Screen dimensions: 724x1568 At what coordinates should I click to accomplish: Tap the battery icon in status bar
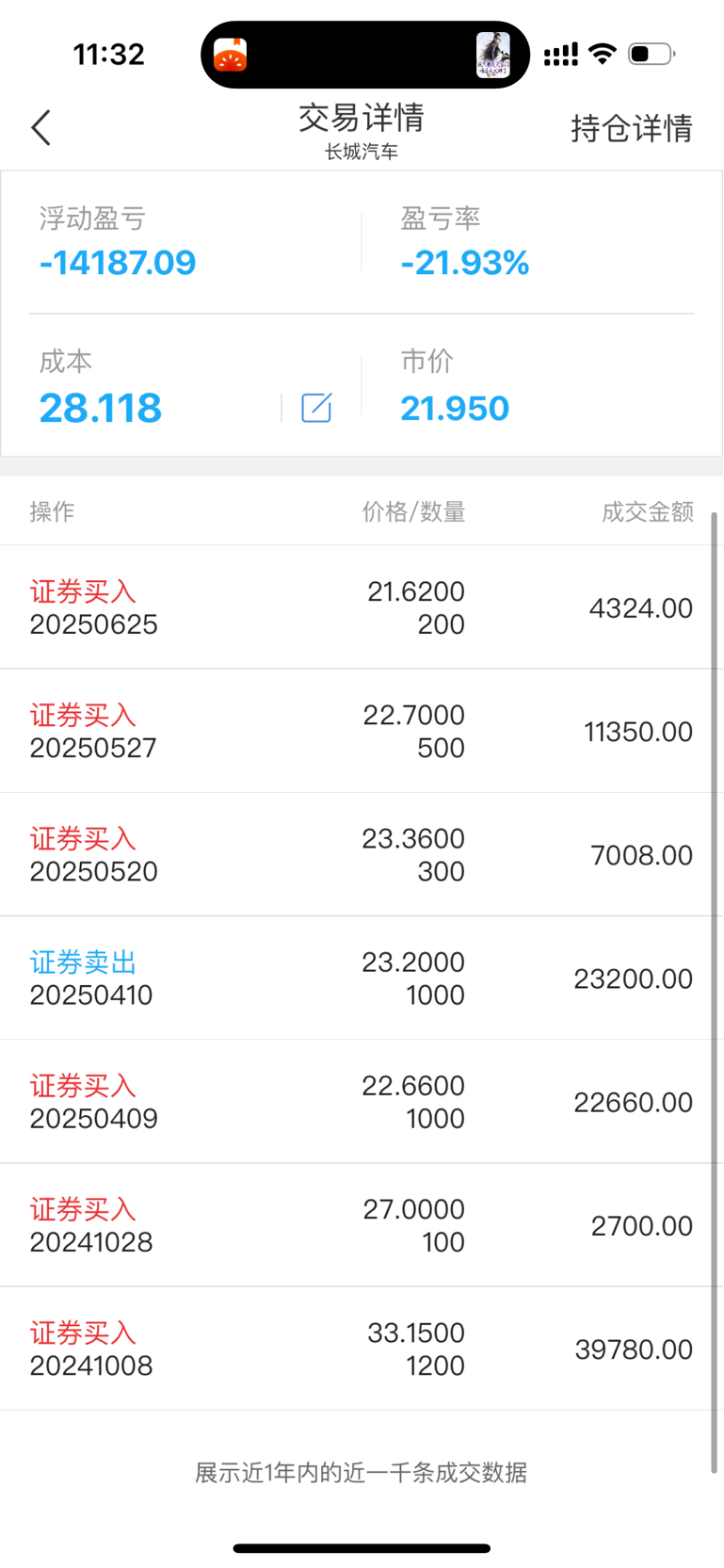point(652,54)
